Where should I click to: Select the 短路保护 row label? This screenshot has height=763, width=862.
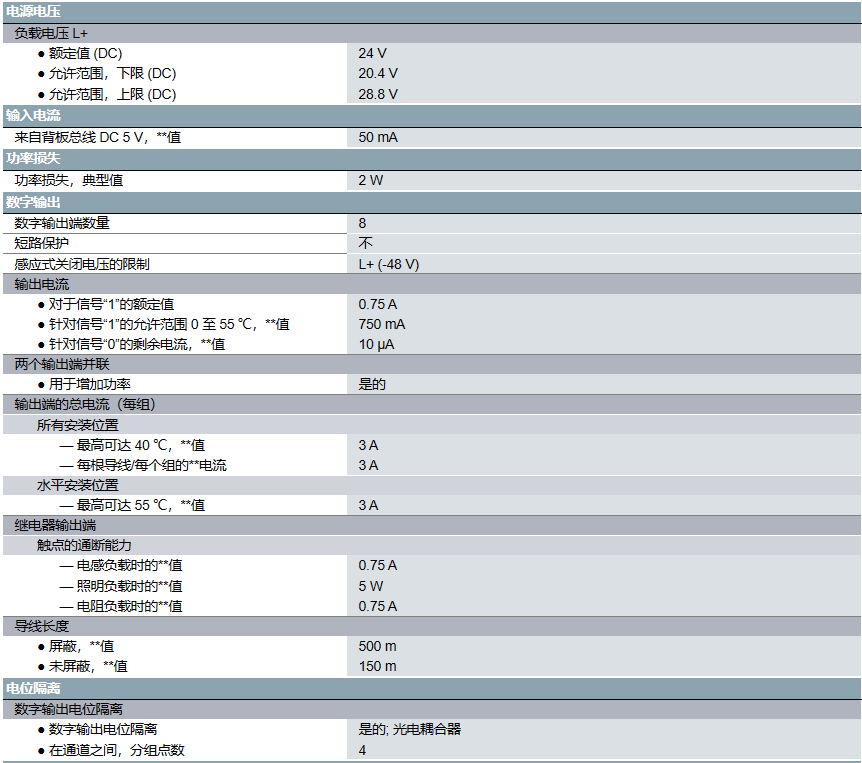click(x=42, y=243)
